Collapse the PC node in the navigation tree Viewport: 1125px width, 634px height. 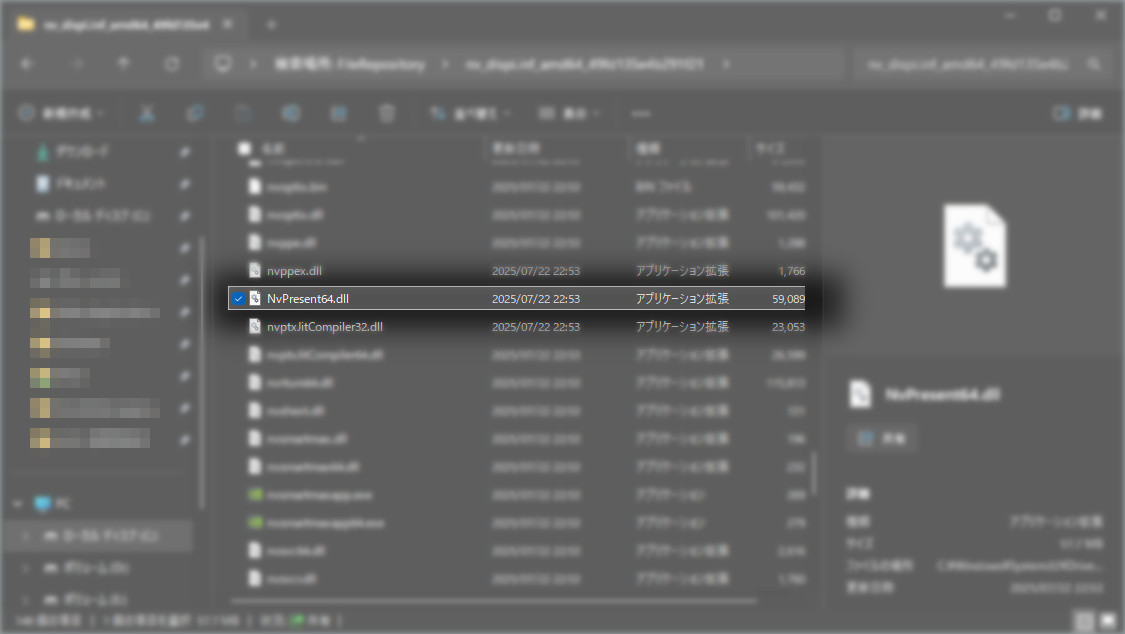[x=17, y=503]
